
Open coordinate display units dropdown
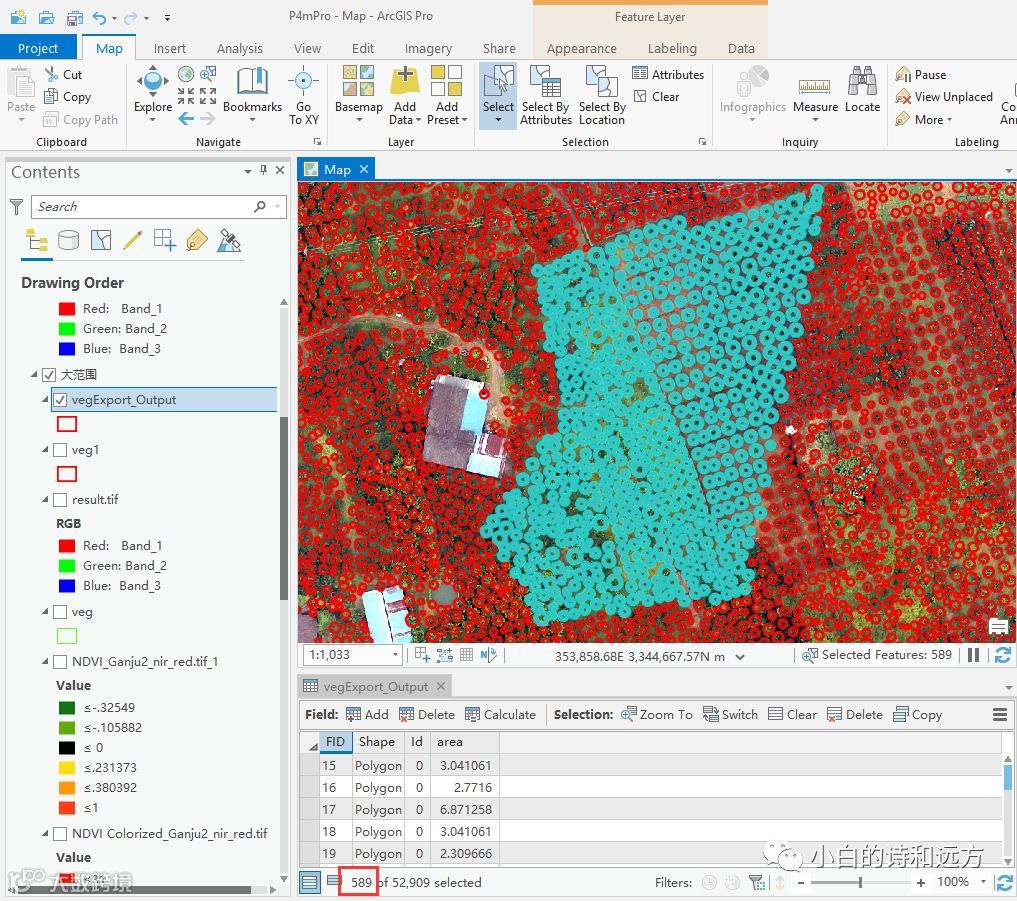coord(739,656)
